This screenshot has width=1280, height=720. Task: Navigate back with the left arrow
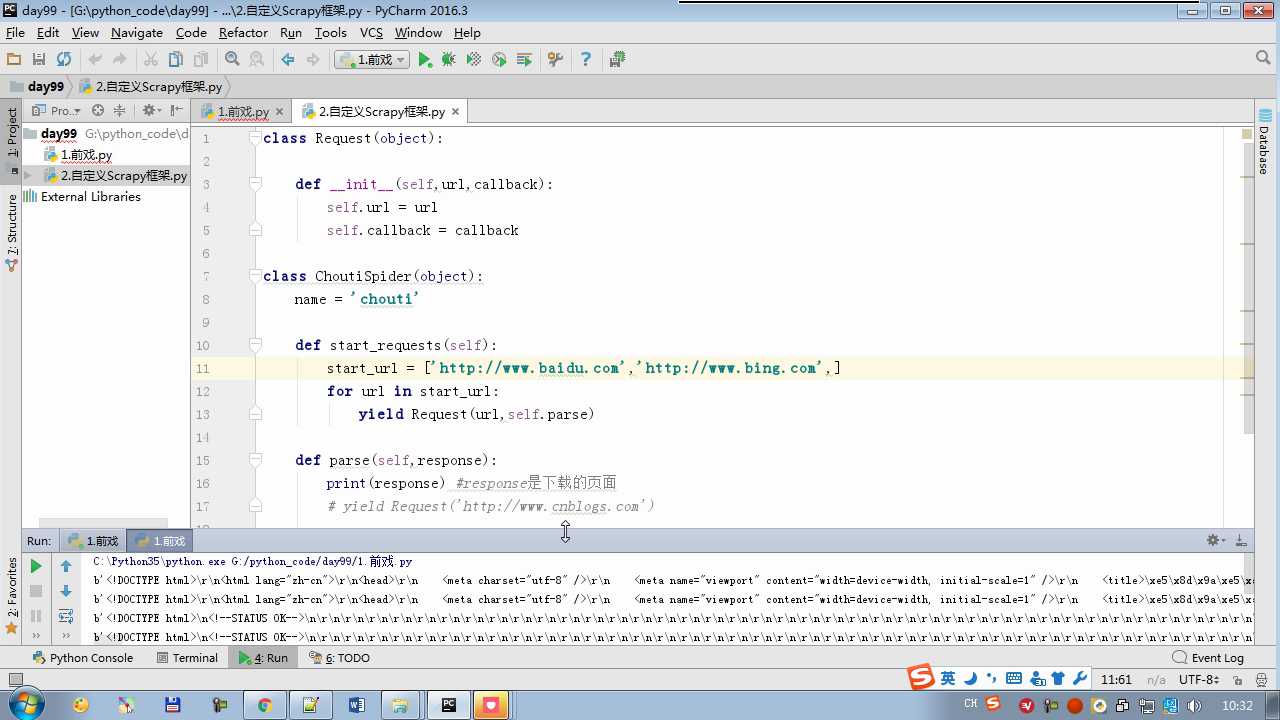[288, 60]
